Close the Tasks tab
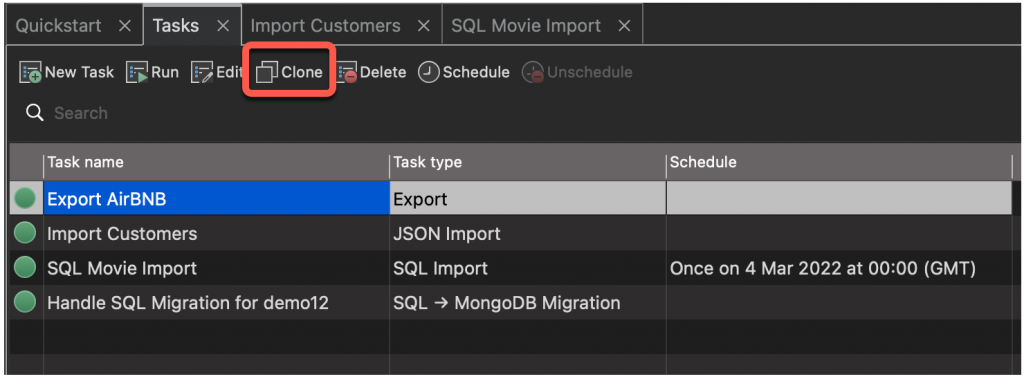Screen dimensions: 1024x379 [x=223, y=25]
